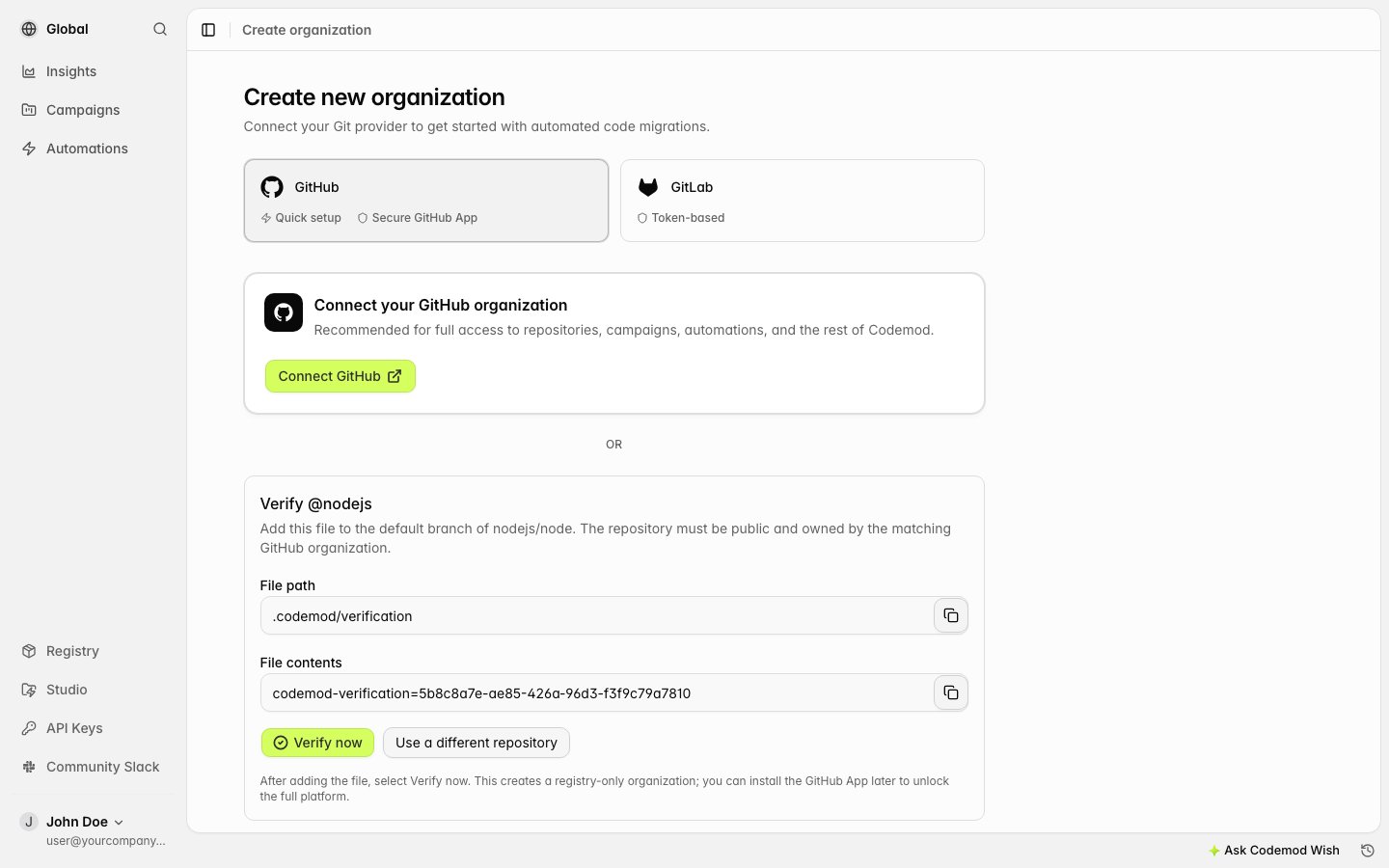1389x868 pixels.
Task: Click the Quick setup lightning badge
Action: tap(301, 218)
